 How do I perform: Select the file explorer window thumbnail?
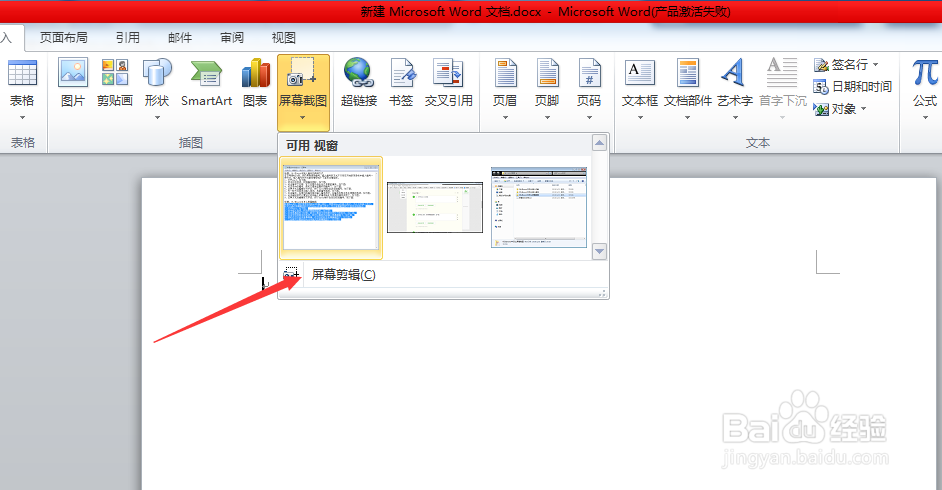pos(539,207)
